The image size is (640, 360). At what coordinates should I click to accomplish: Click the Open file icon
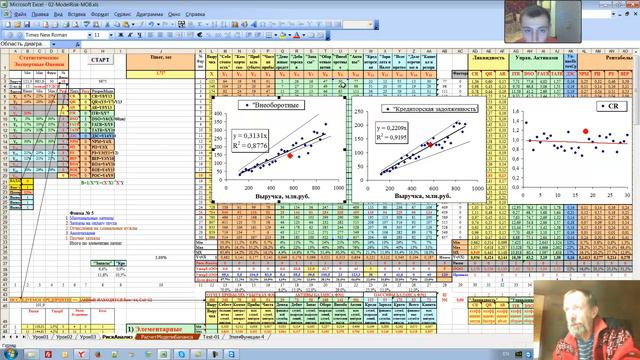(x=18, y=25)
